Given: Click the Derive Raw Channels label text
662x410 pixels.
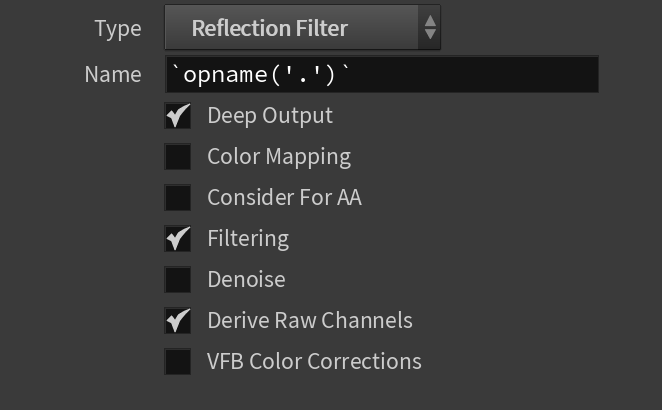Looking at the screenshot, I should point(310,320).
